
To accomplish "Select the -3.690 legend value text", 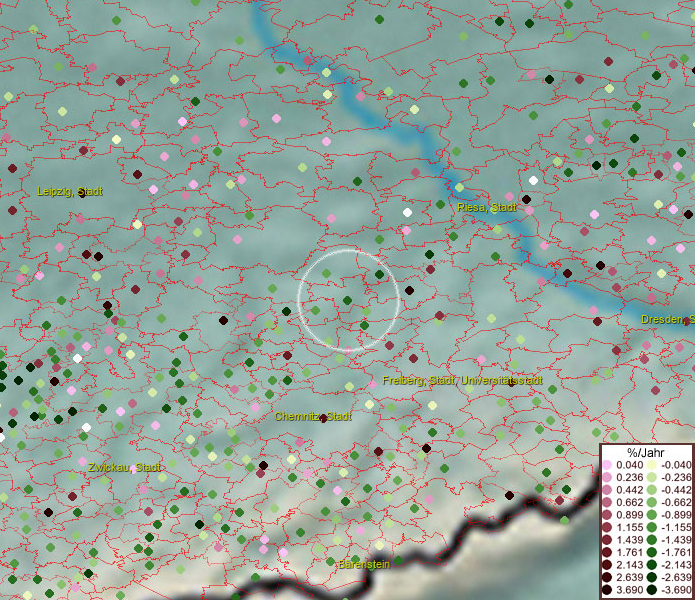I will 676,590.
